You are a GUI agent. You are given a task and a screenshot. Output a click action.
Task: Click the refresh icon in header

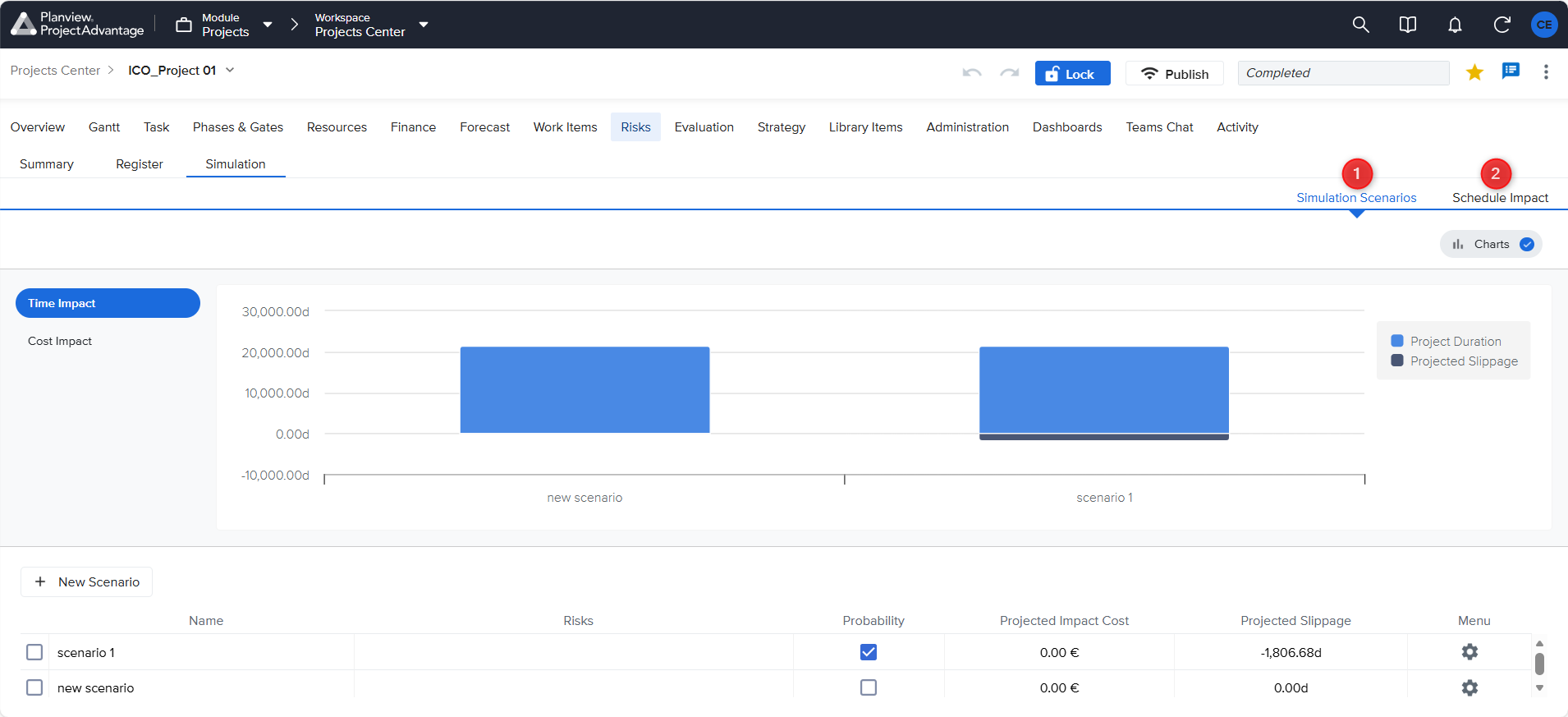point(1502,25)
